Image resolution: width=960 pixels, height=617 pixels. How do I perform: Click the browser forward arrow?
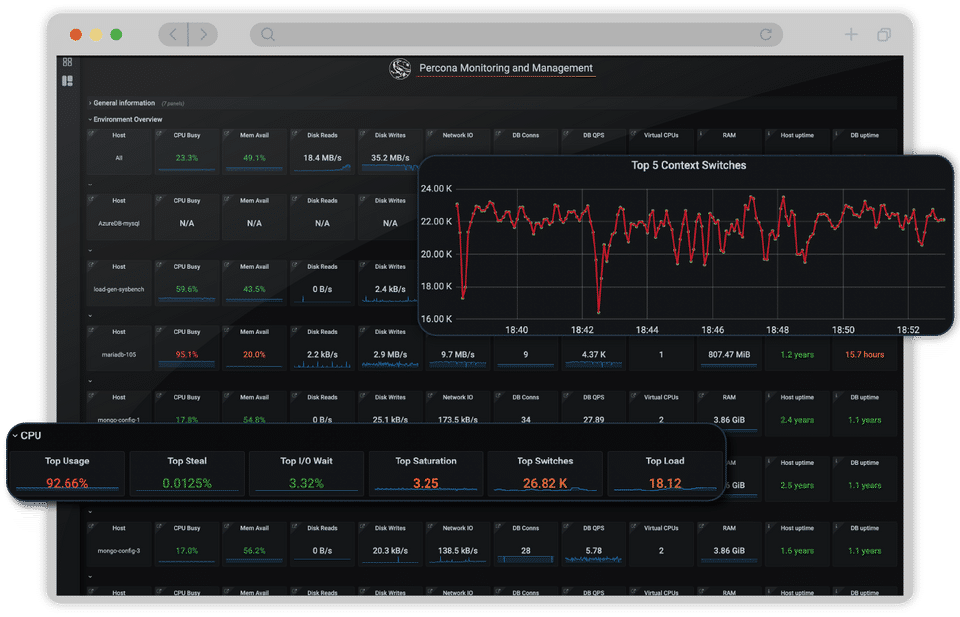(x=203, y=34)
